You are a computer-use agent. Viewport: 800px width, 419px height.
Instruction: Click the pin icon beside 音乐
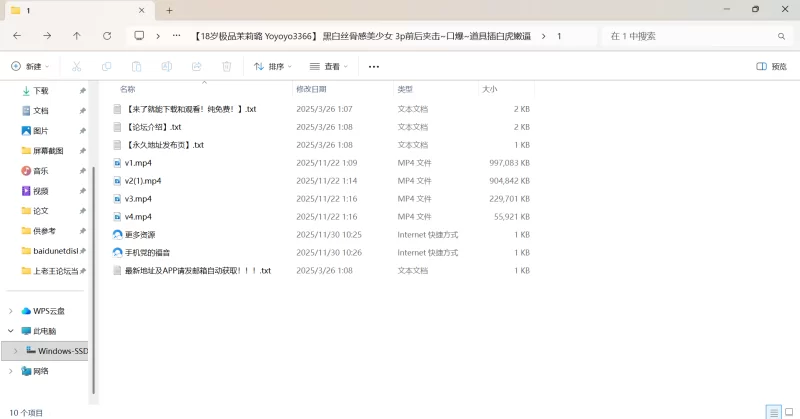click(83, 171)
